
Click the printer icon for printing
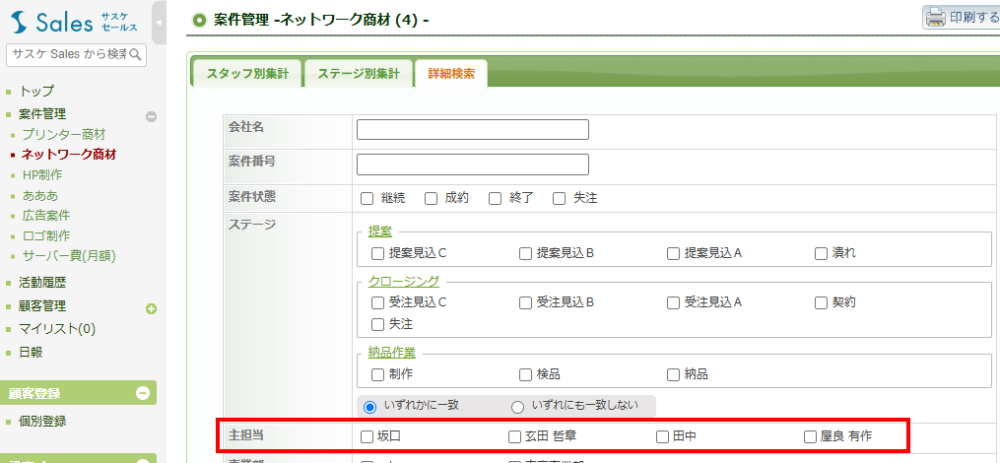pos(935,17)
